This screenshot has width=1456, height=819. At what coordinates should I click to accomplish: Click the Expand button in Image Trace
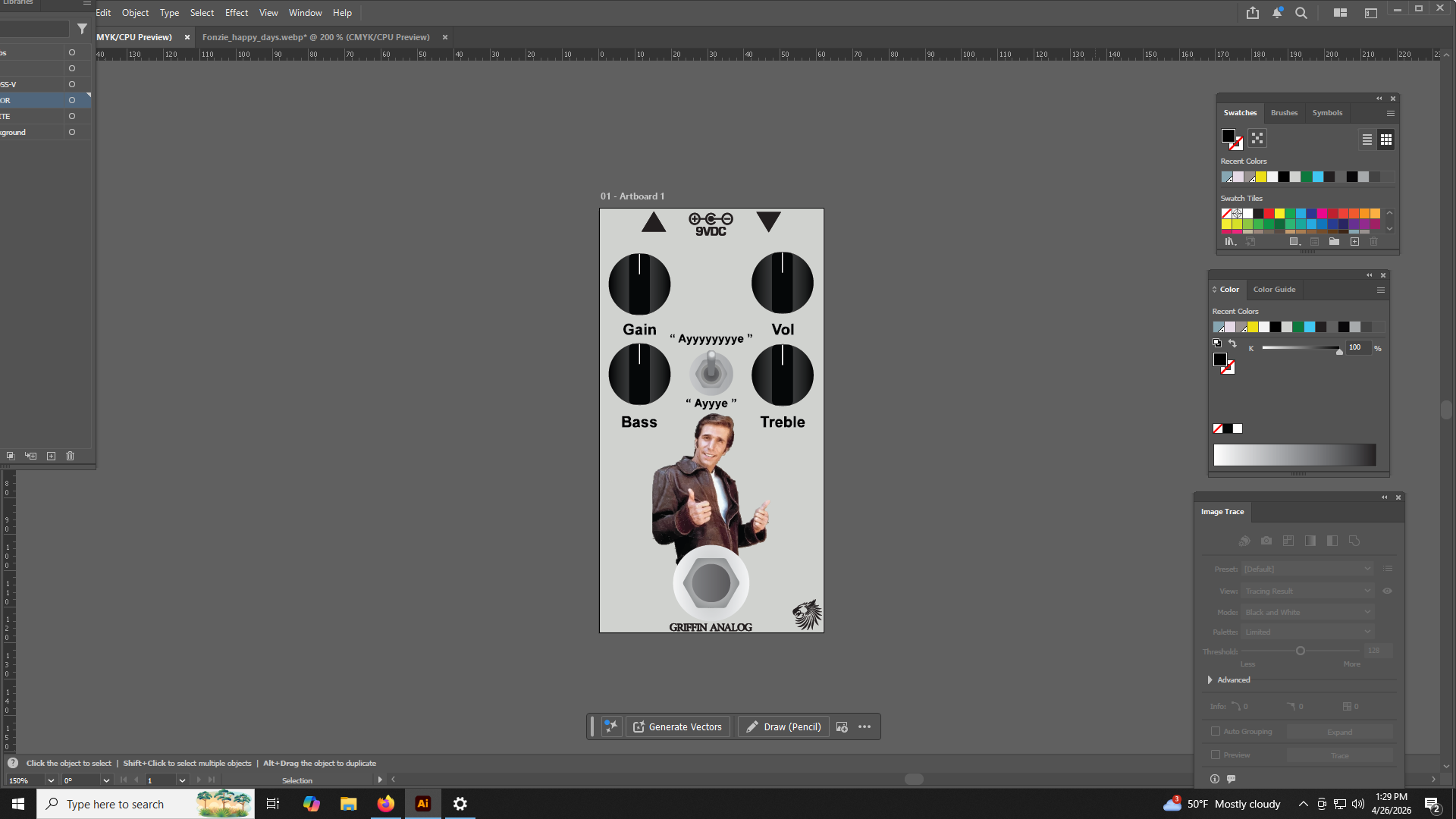tap(1340, 733)
